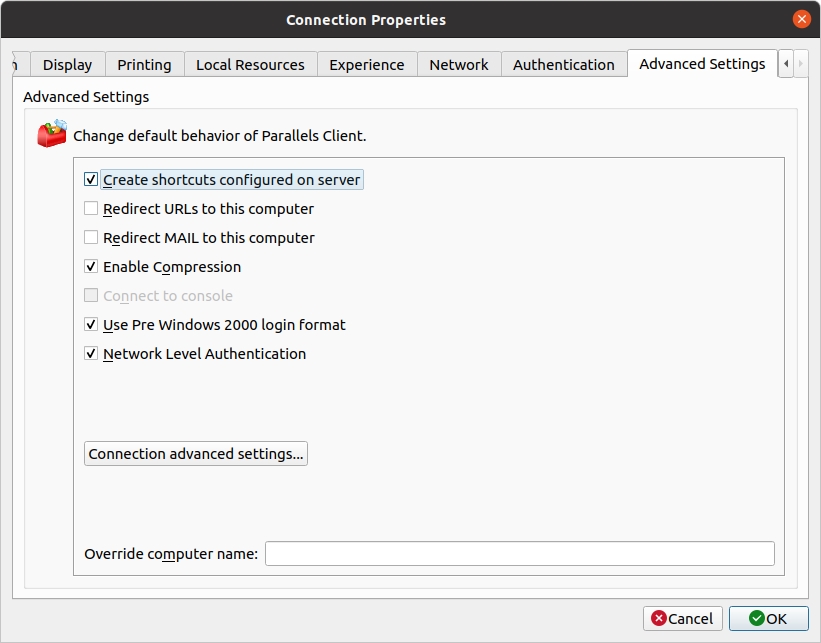
Task: Uncheck Create shortcuts configured on server
Action: point(91,180)
